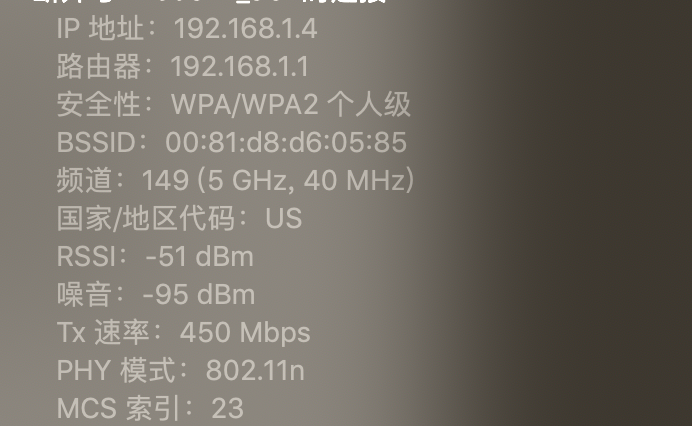Click the RSSI value -51 dBm

[x=199, y=256]
